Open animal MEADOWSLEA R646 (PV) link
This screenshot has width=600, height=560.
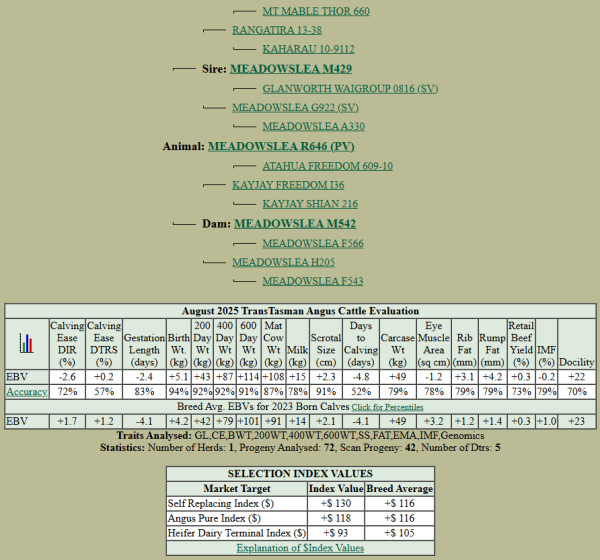pos(281,146)
